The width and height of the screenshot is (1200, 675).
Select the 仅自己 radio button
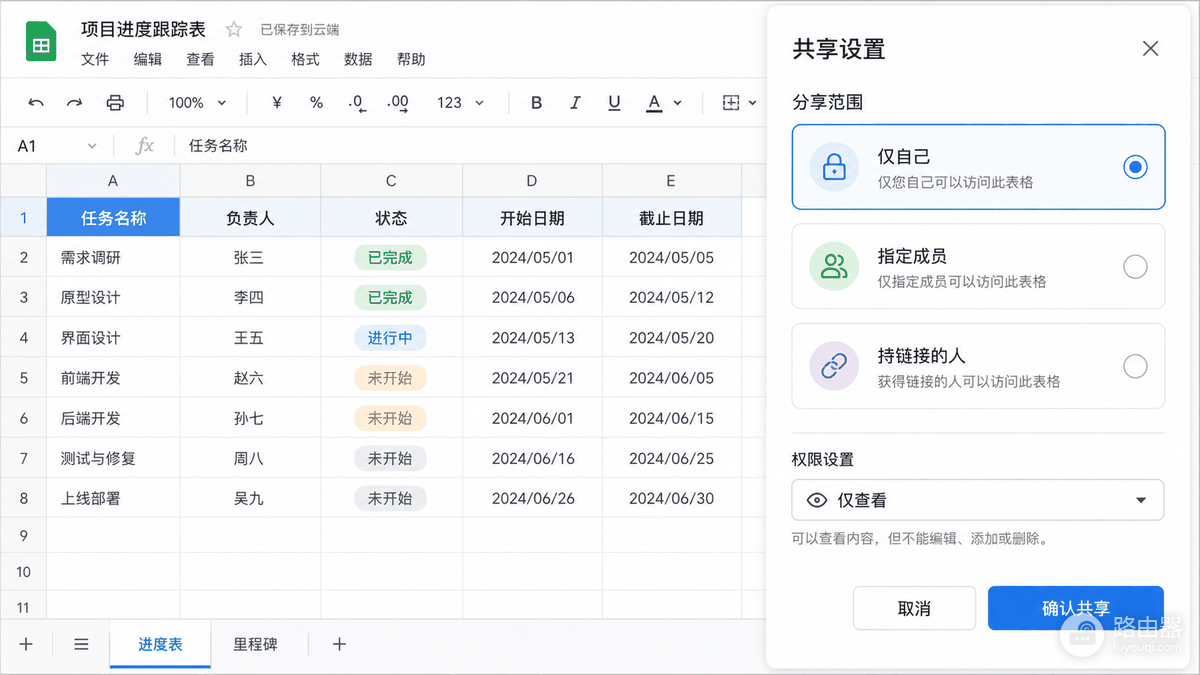(x=1135, y=167)
